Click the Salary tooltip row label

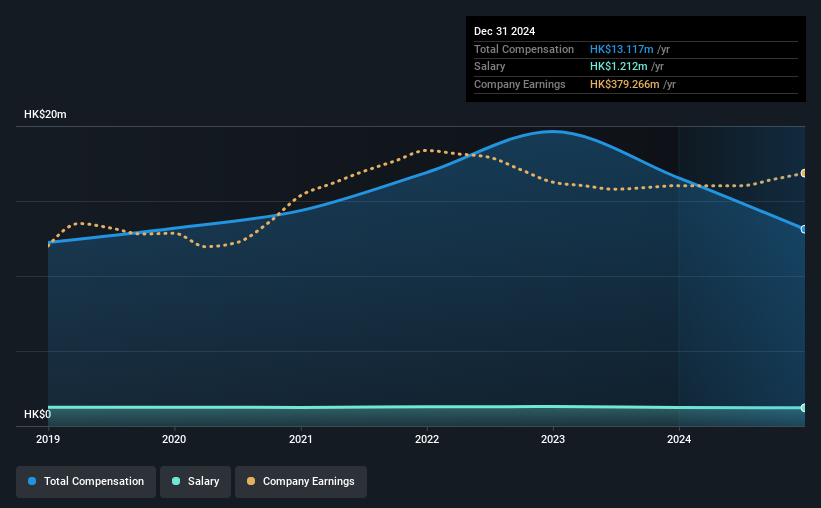point(490,67)
